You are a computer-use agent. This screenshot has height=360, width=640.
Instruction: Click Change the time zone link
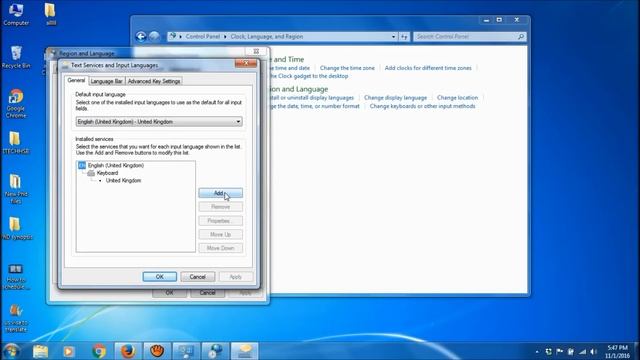347,68
